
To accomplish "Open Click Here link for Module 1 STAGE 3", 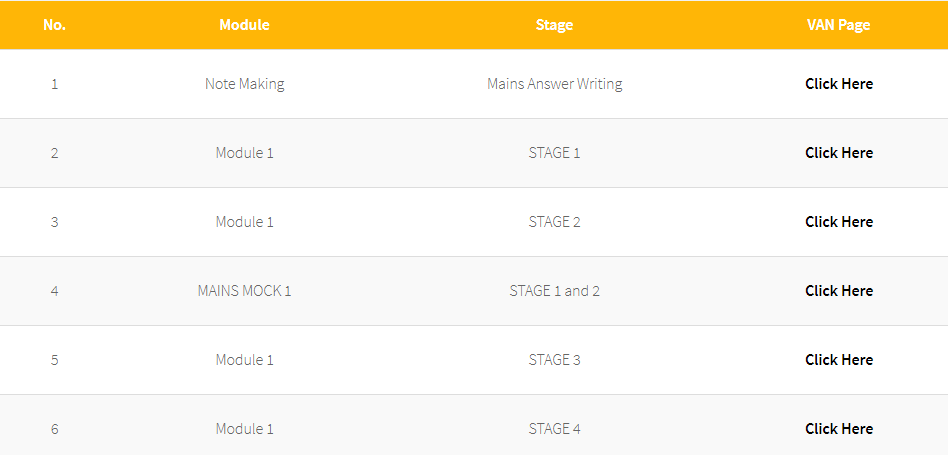I will coord(839,360).
